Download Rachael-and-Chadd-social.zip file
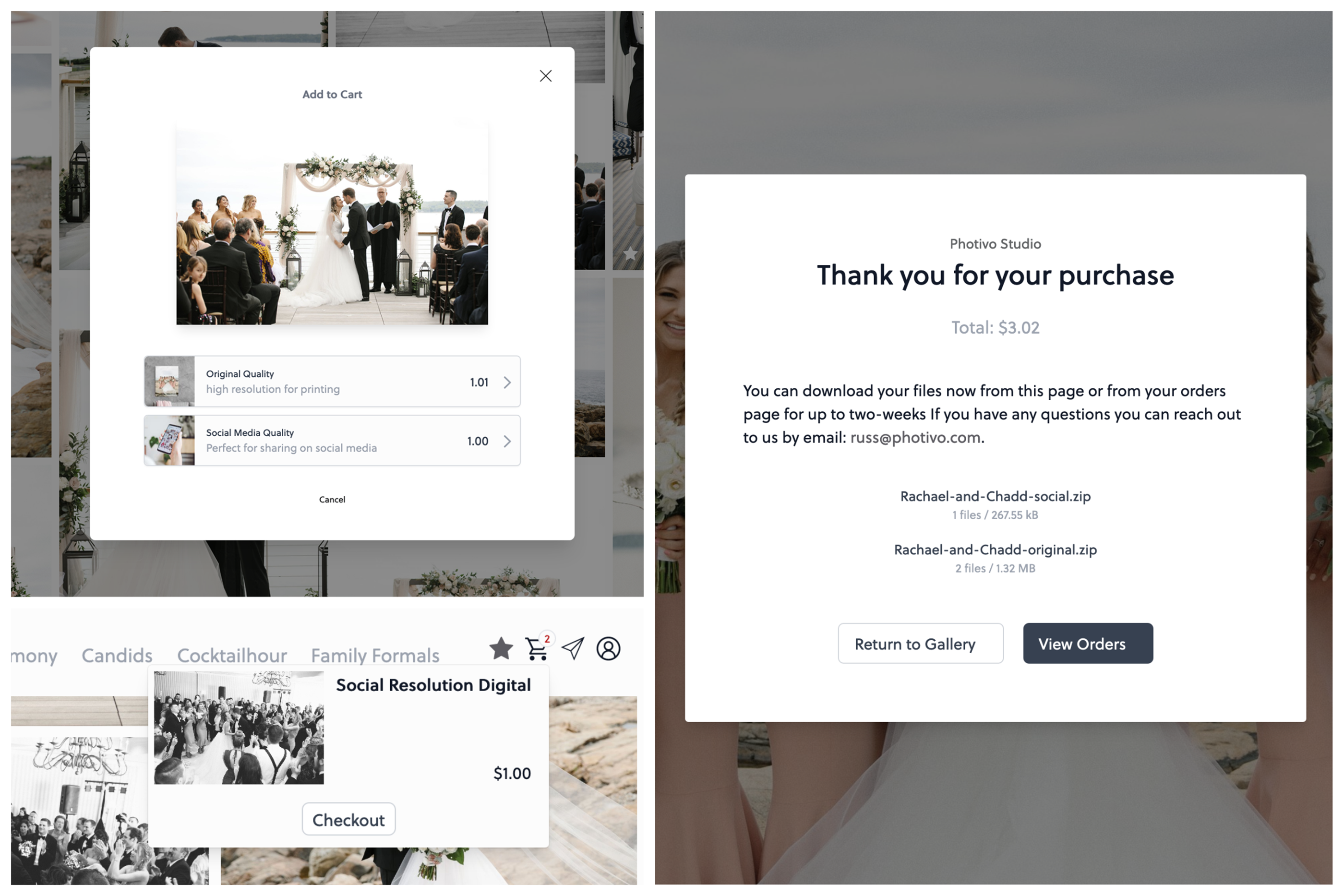The width and height of the screenshot is (1344, 896). pyautogui.click(x=996, y=496)
